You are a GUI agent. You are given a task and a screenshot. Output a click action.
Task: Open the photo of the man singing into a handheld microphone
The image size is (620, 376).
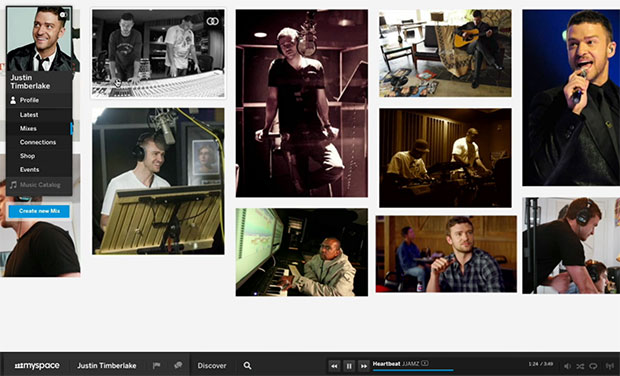pos(571,98)
